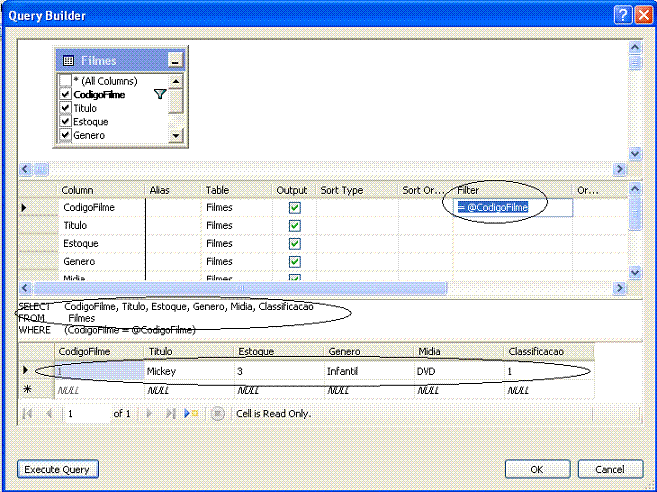This screenshot has height=492, width=657.
Task: Go to last record in results navigator
Action: coord(170,414)
